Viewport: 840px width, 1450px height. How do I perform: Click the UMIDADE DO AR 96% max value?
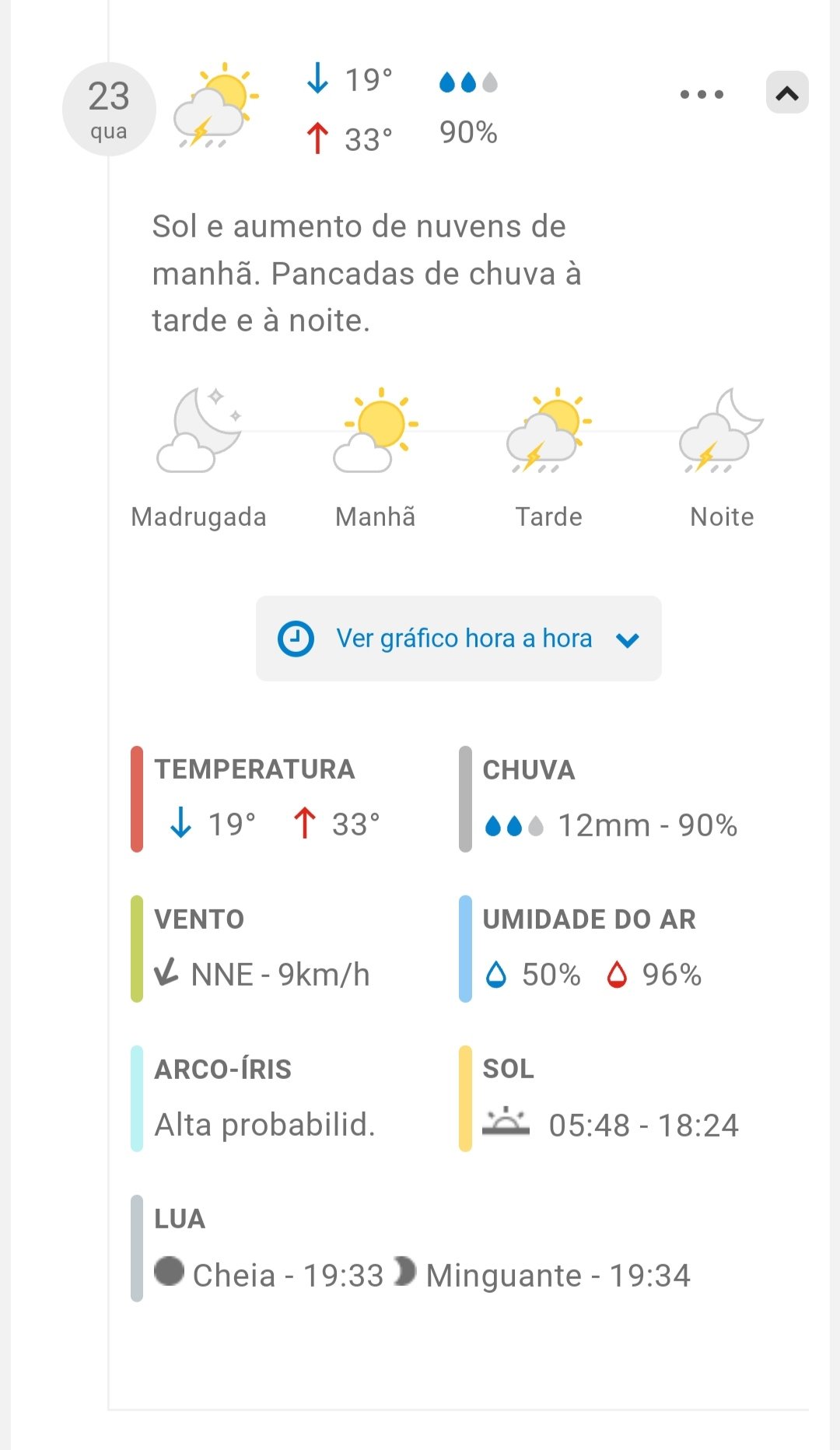click(x=671, y=975)
